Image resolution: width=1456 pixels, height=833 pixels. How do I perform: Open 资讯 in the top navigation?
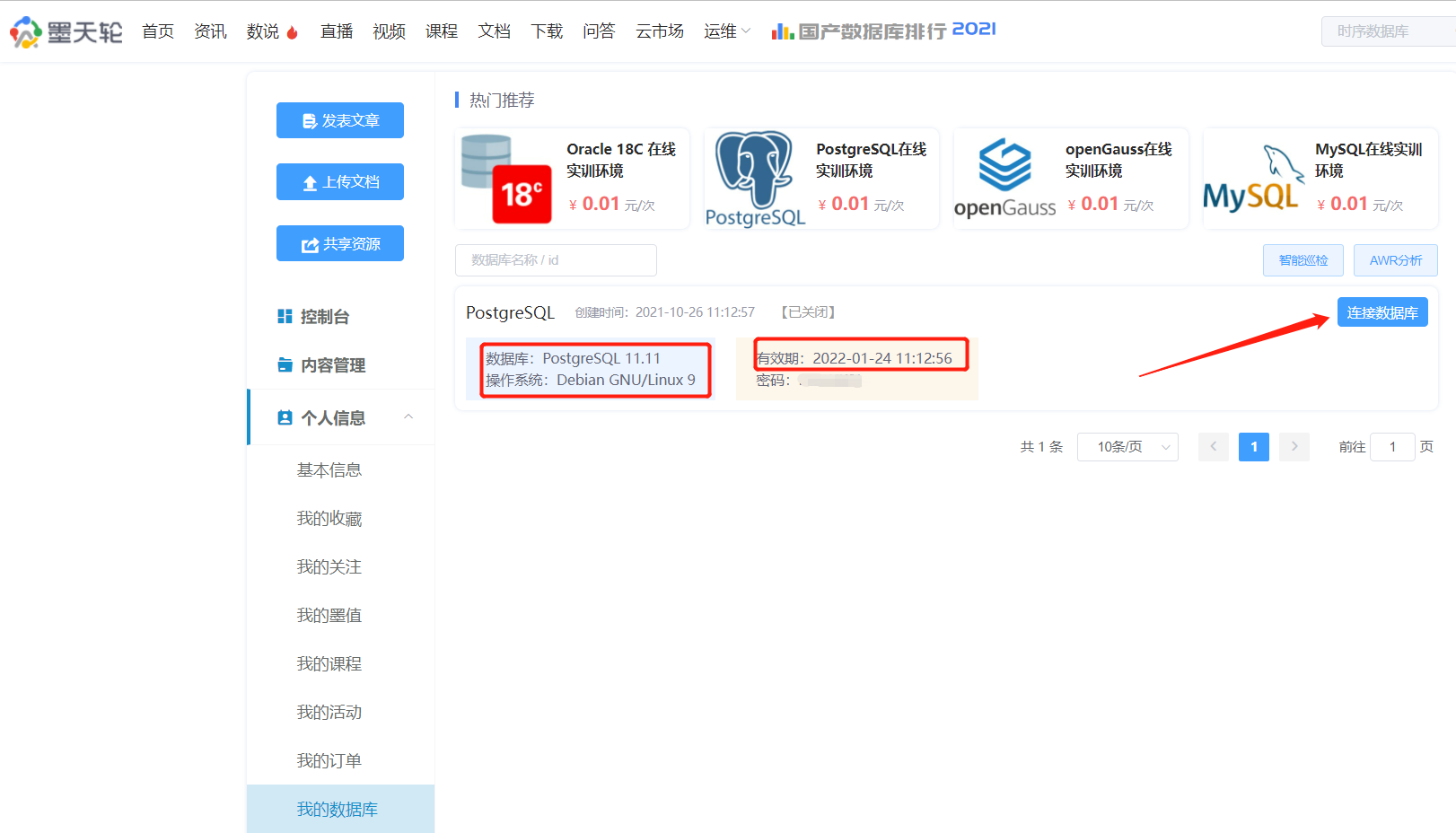coord(210,31)
